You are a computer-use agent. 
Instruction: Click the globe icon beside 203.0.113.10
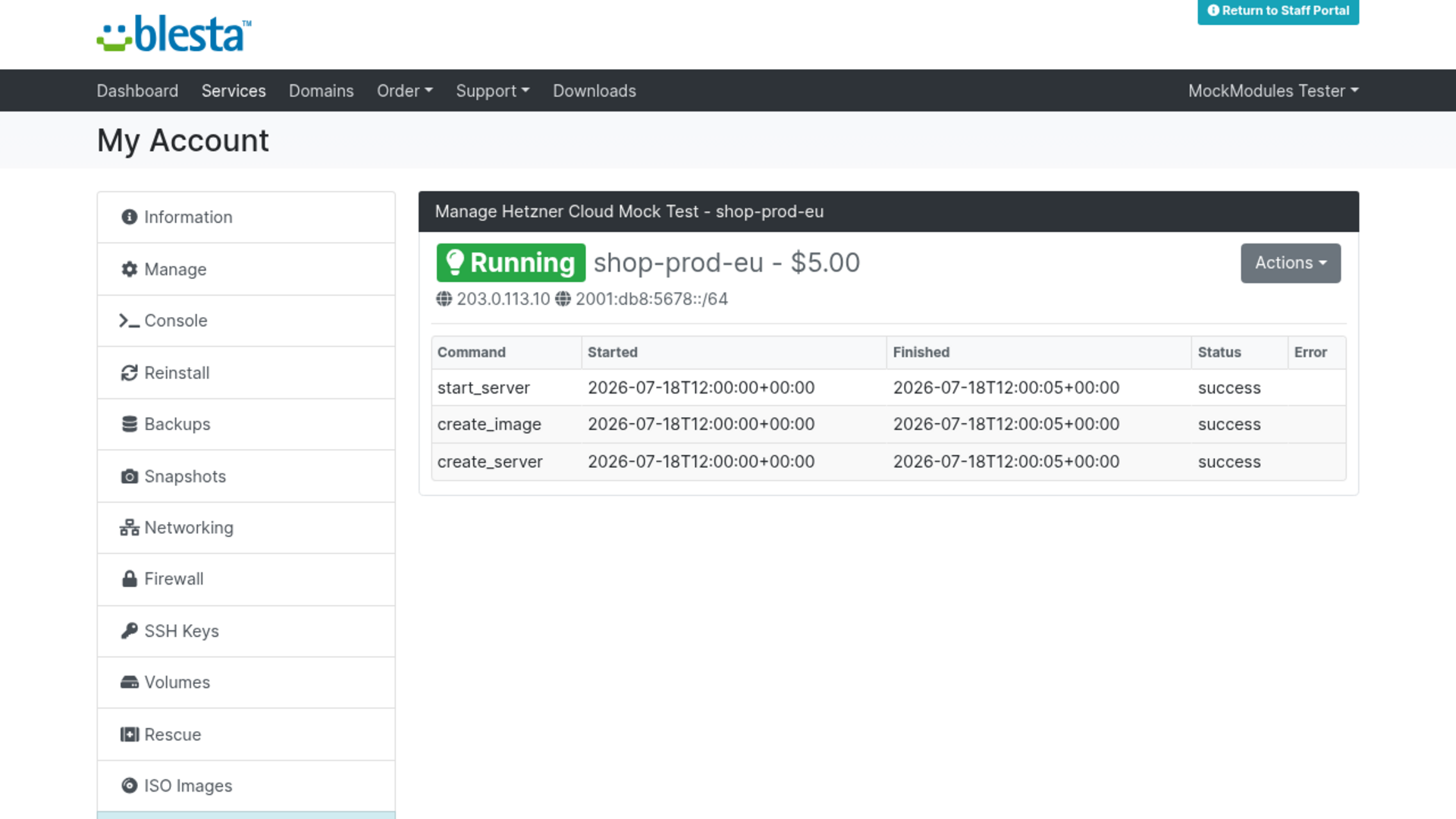(x=444, y=299)
